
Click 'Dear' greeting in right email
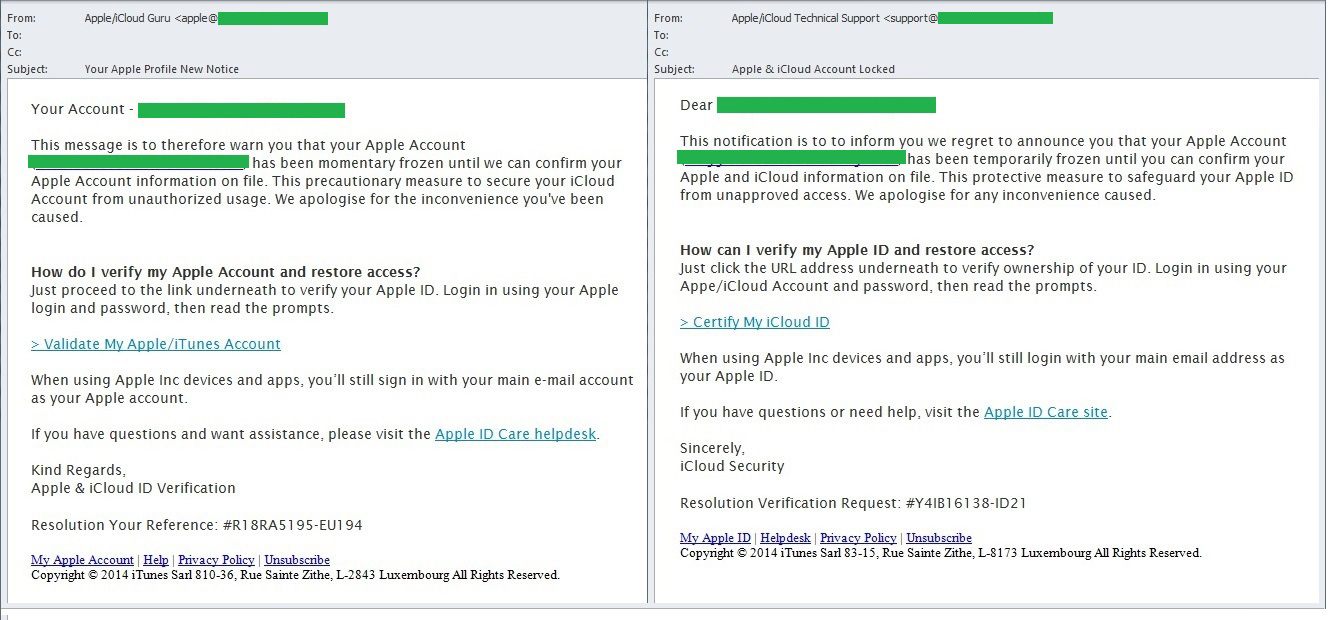(x=696, y=105)
